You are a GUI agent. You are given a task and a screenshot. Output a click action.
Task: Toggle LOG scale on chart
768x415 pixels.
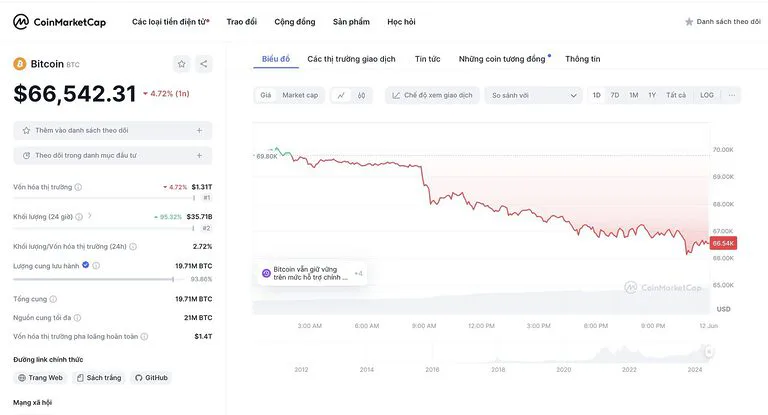(x=707, y=95)
